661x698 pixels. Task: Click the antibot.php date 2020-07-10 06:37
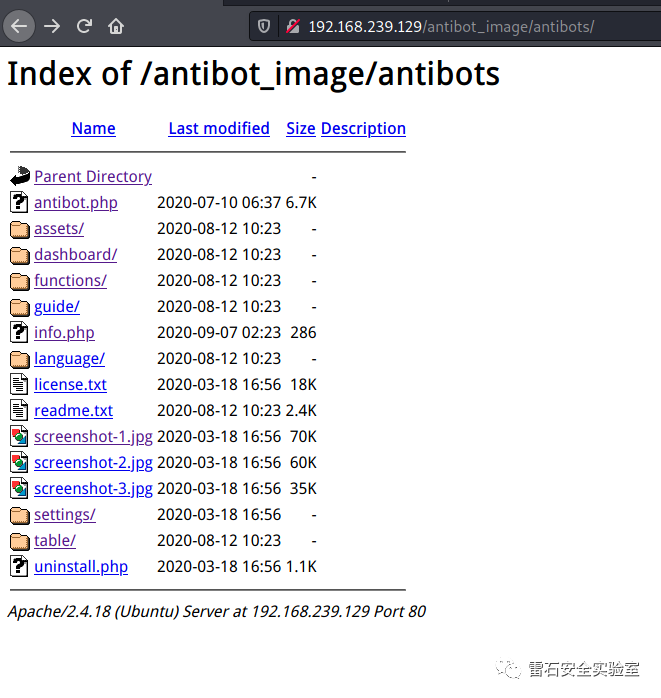tap(219, 203)
